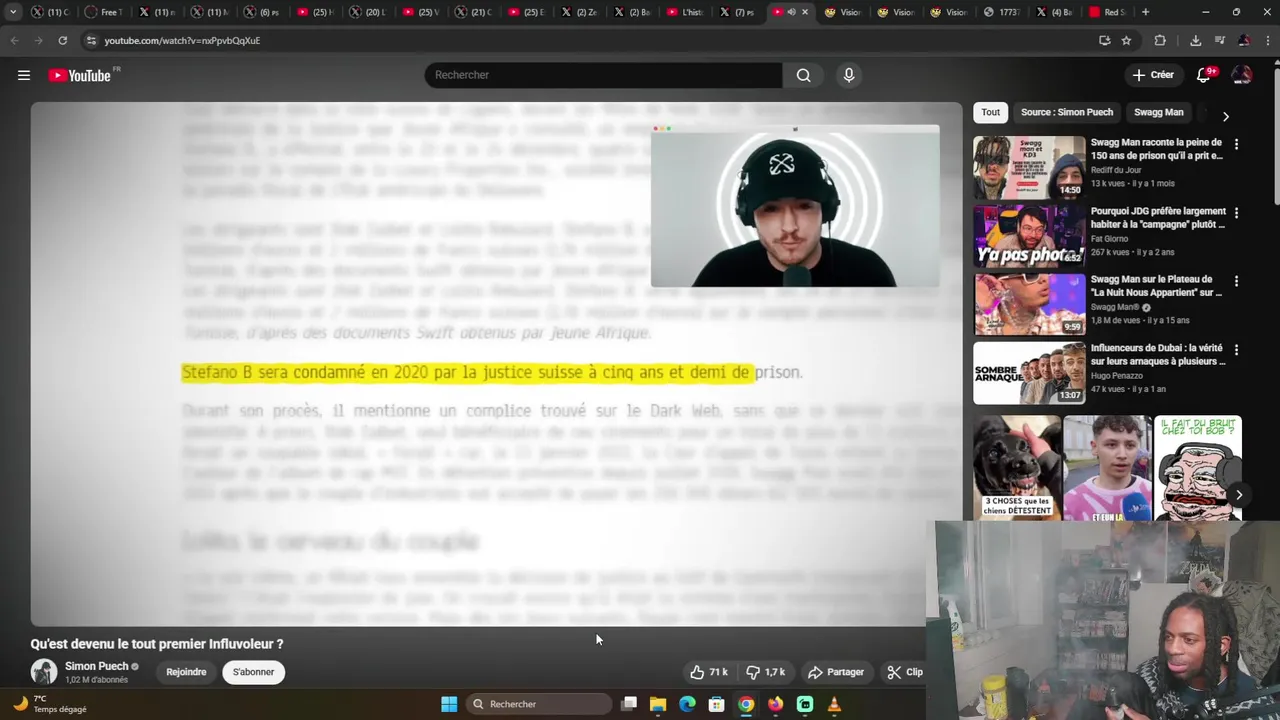1280x720 pixels.
Task: Open the dog Shorts thumbnail
Action: coord(1017,468)
